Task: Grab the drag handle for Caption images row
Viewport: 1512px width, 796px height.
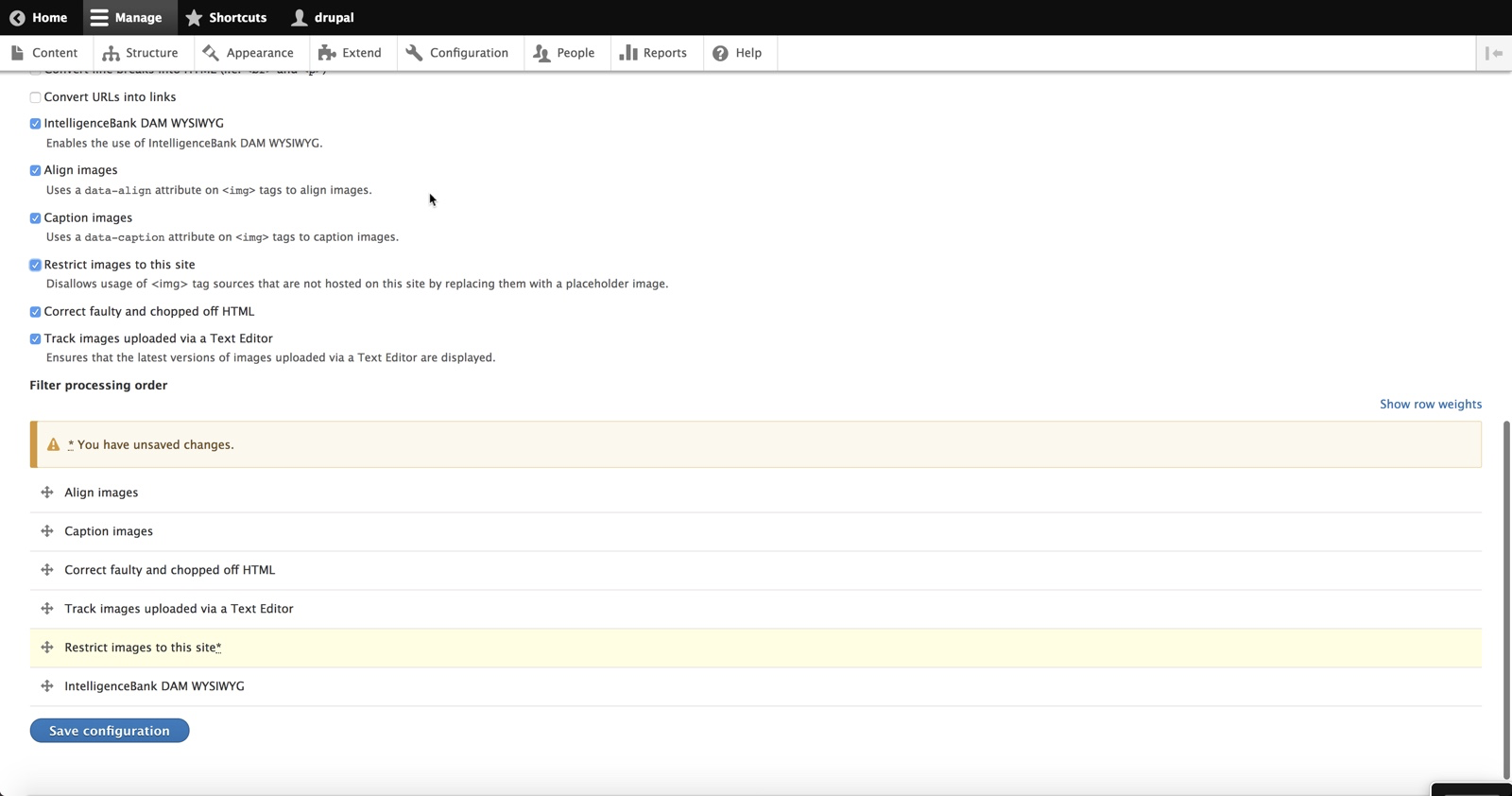Action: tap(47, 531)
